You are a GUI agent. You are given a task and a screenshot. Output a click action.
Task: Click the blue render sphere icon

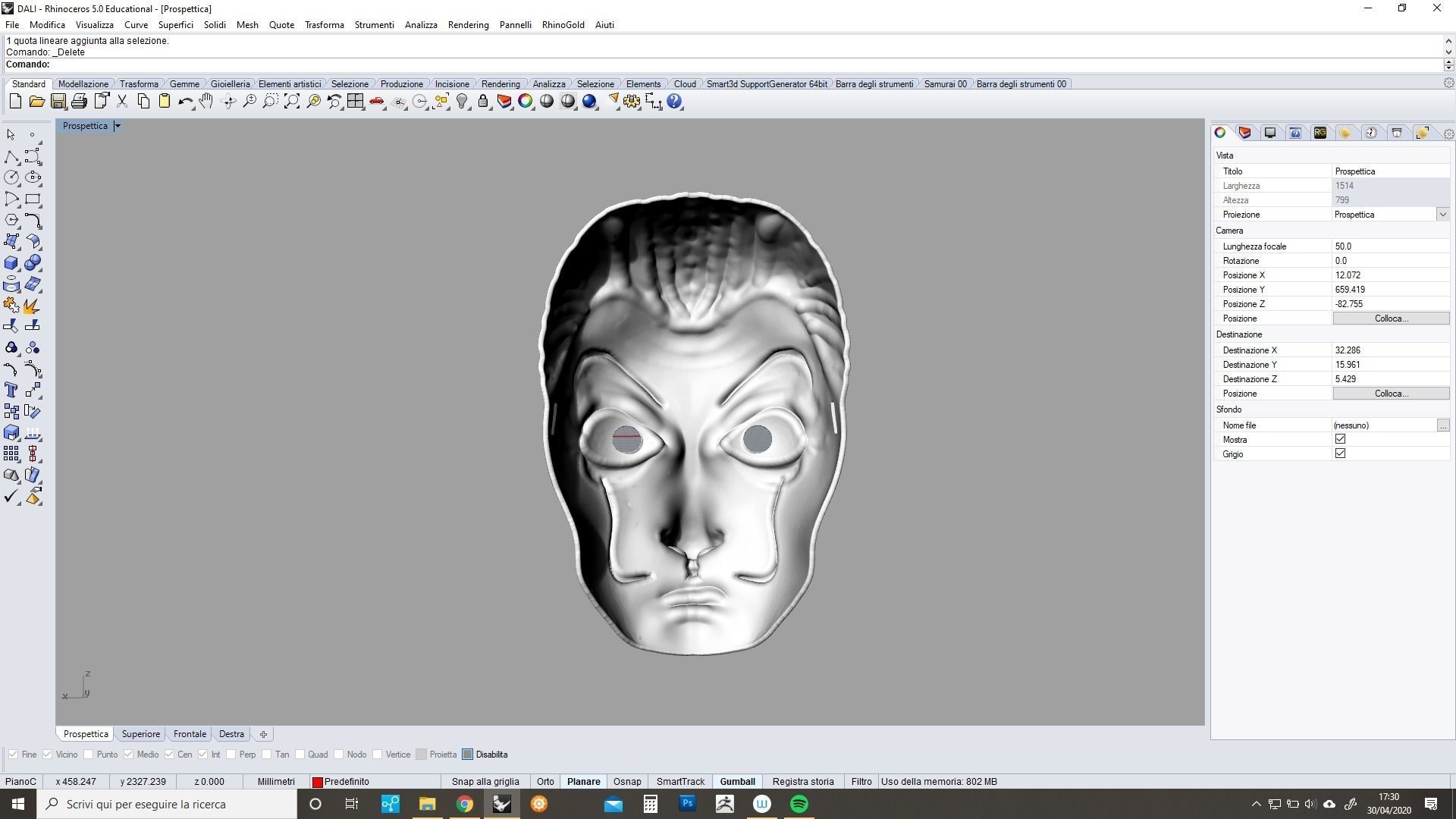click(x=589, y=102)
